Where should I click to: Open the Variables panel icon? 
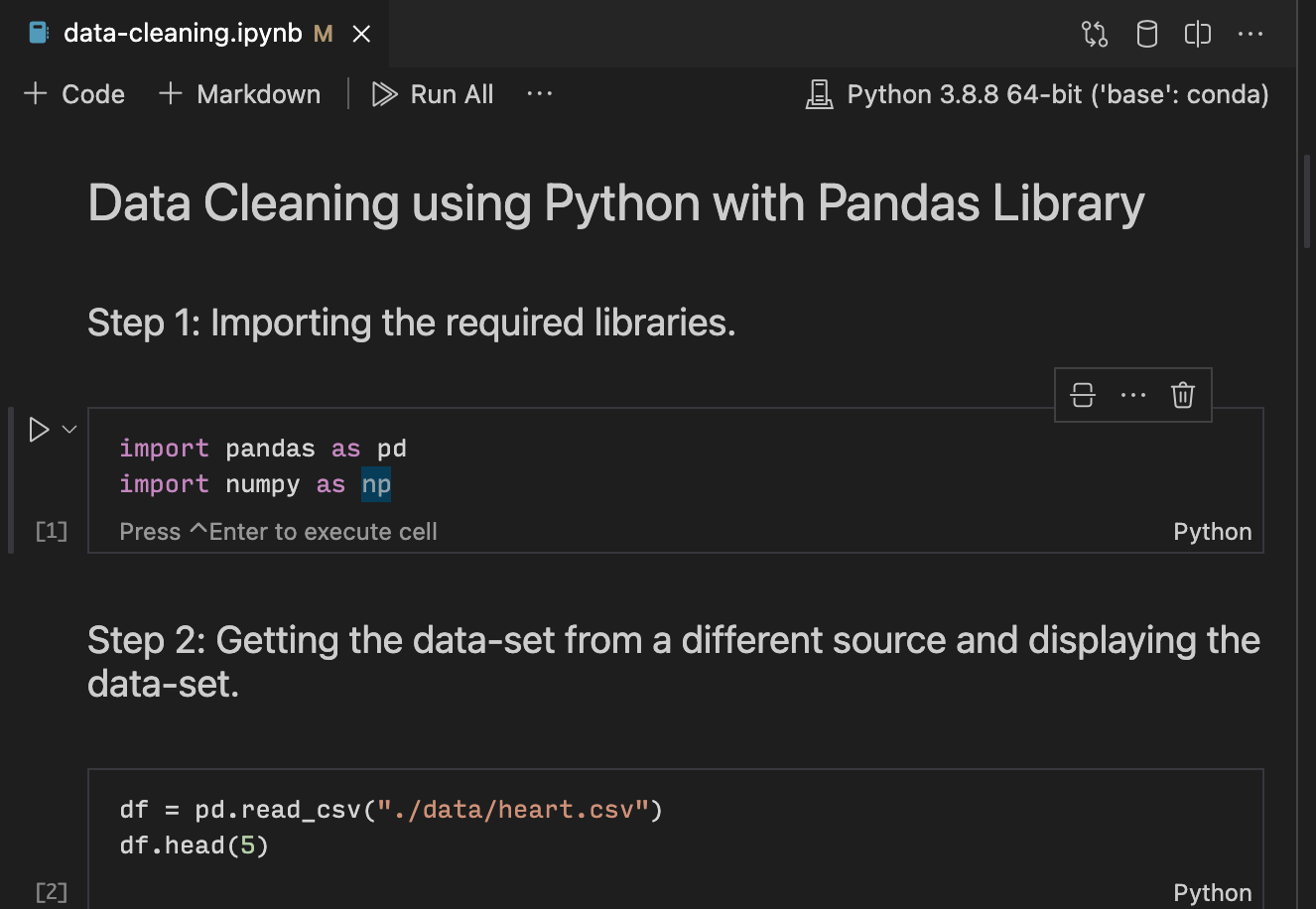tap(1146, 33)
